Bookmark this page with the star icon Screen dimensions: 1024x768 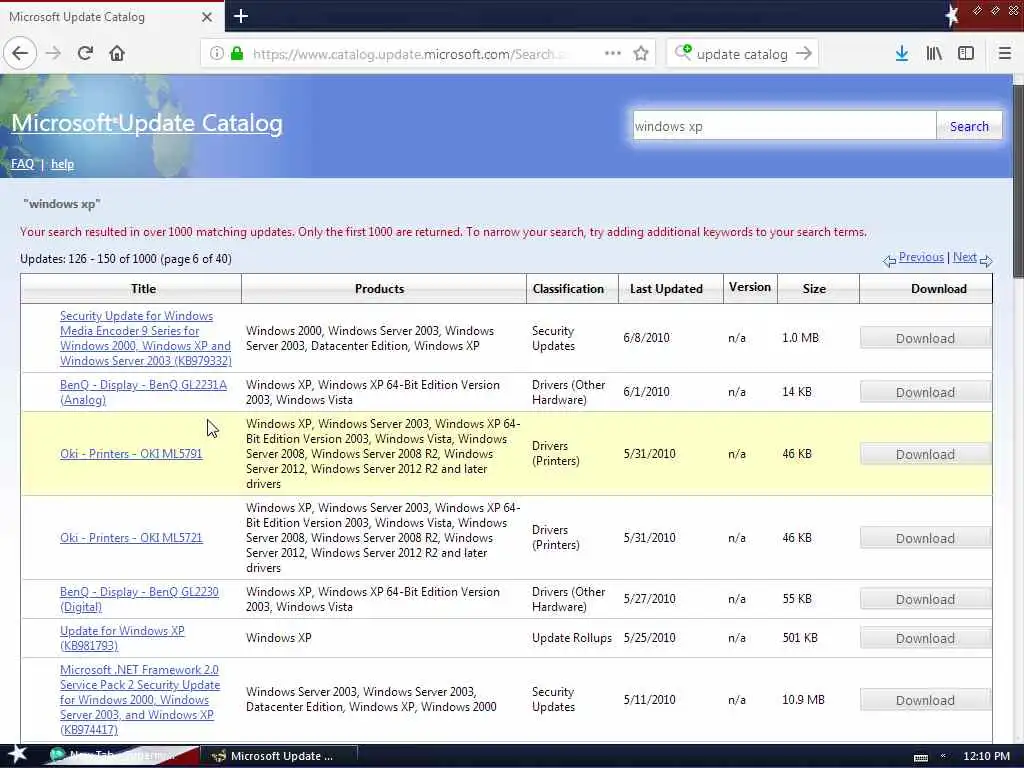641,54
